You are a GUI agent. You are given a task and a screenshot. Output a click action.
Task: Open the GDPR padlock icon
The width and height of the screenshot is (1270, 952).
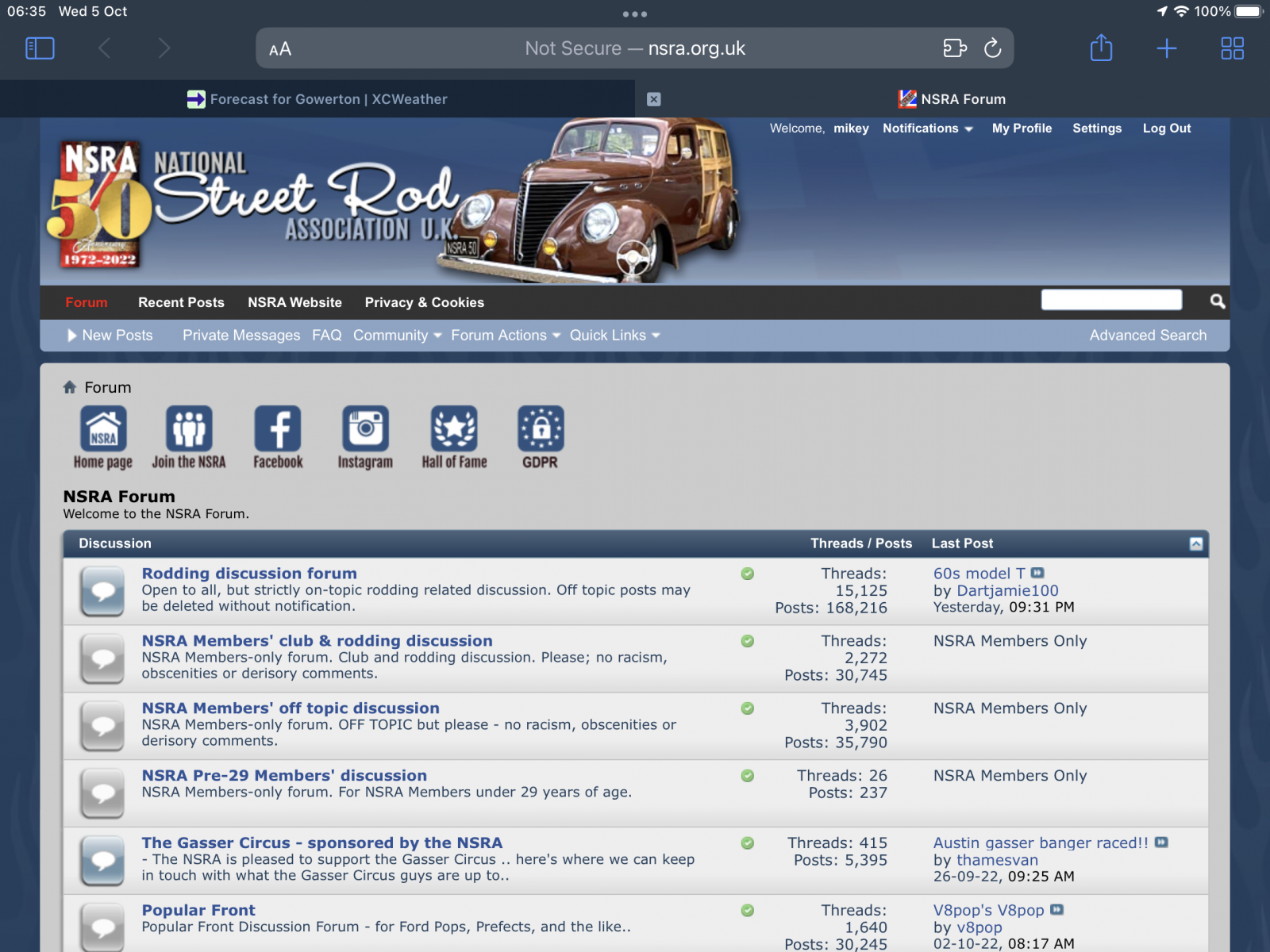(541, 438)
